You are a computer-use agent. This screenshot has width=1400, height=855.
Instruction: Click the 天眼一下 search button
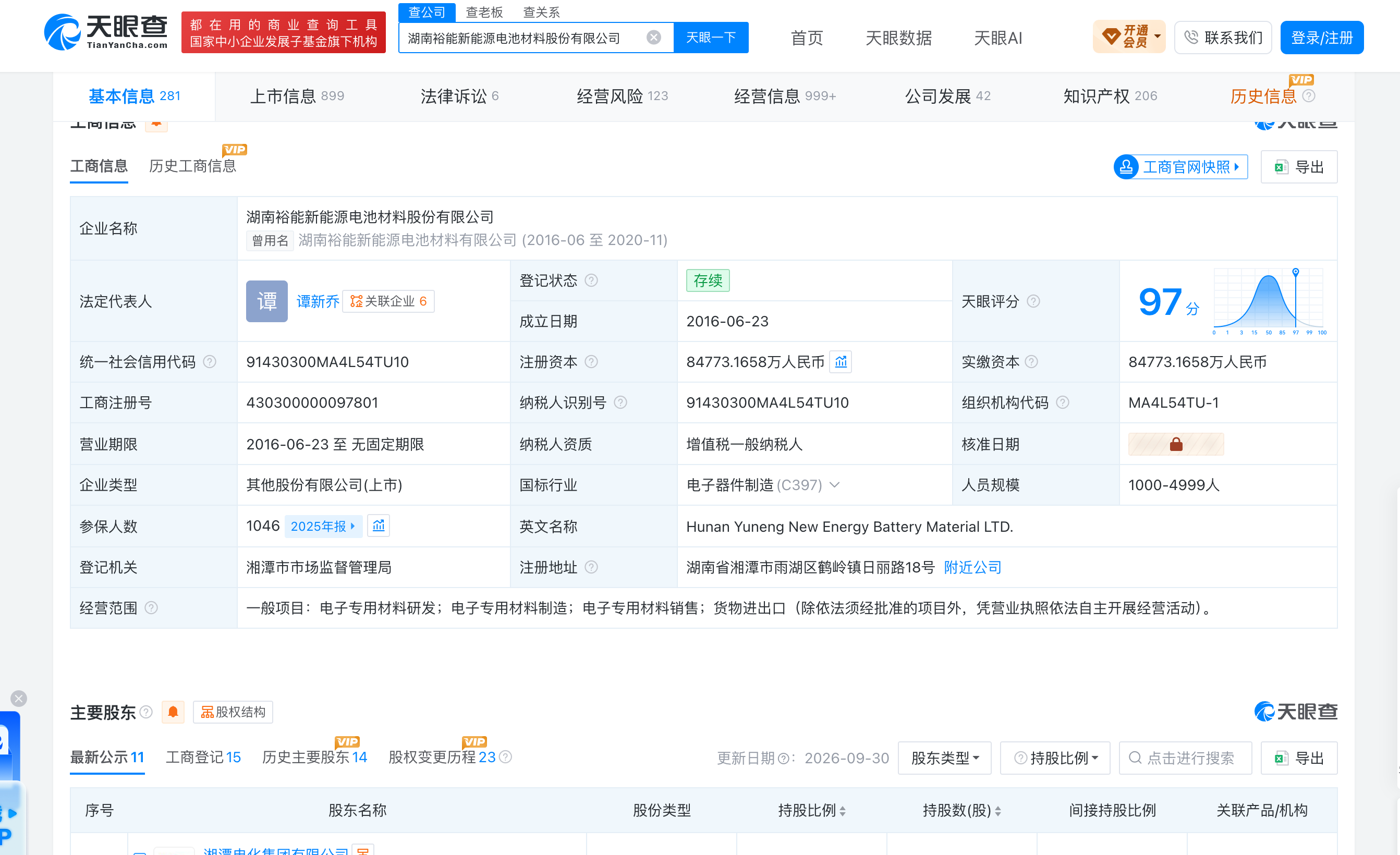coord(711,38)
